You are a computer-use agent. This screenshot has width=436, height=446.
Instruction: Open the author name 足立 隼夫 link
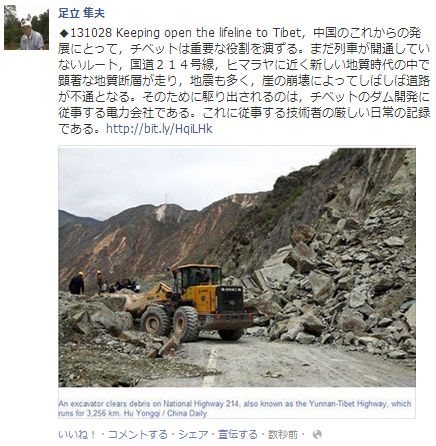tap(81, 13)
